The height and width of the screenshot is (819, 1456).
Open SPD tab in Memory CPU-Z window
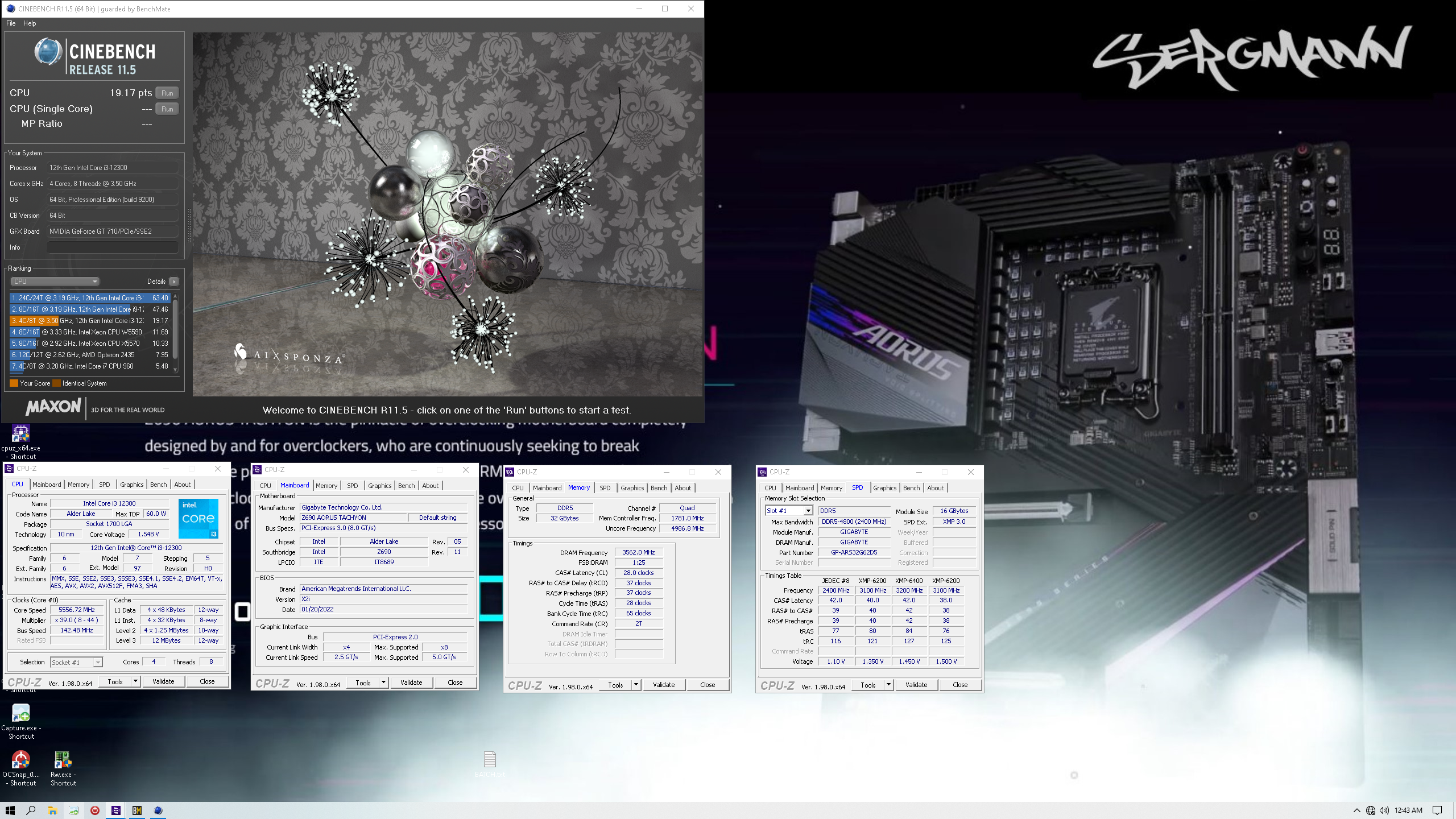[605, 488]
